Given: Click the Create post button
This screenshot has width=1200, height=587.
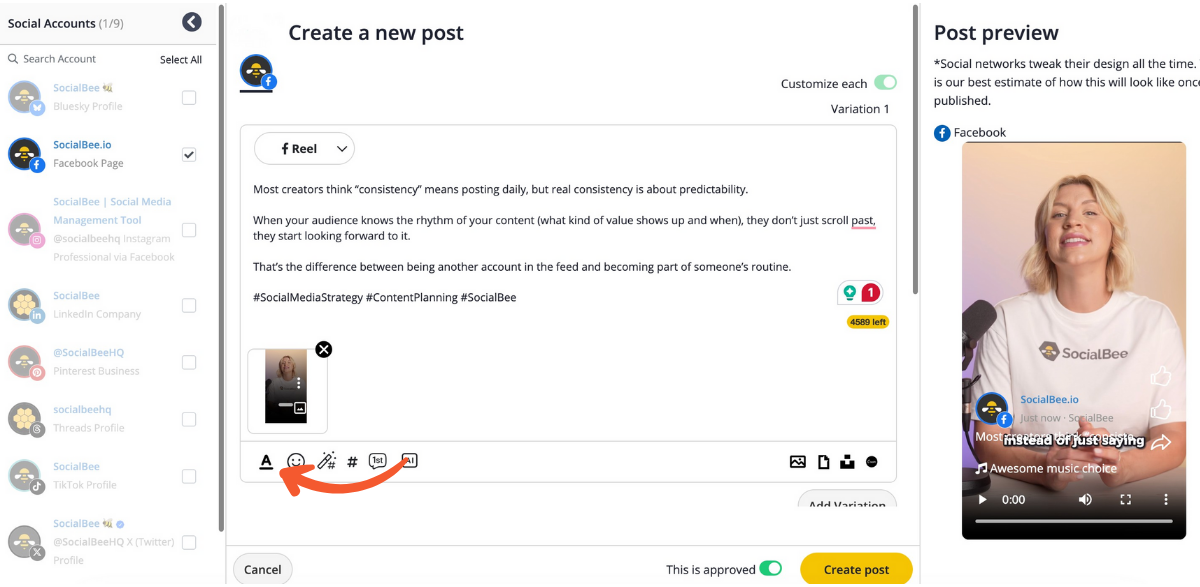Looking at the screenshot, I should pyautogui.click(x=856, y=569).
